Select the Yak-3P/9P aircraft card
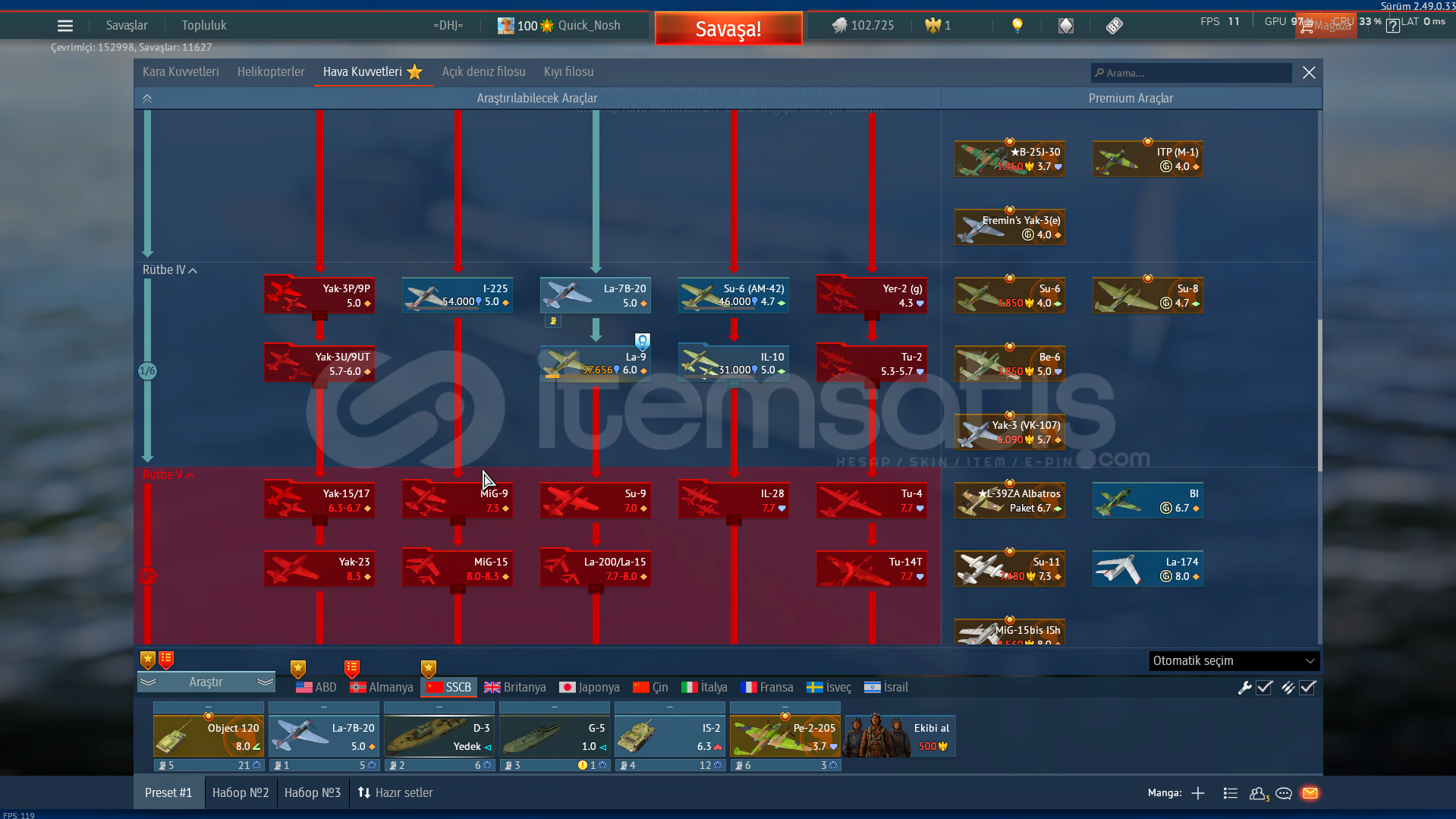 [319, 296]
